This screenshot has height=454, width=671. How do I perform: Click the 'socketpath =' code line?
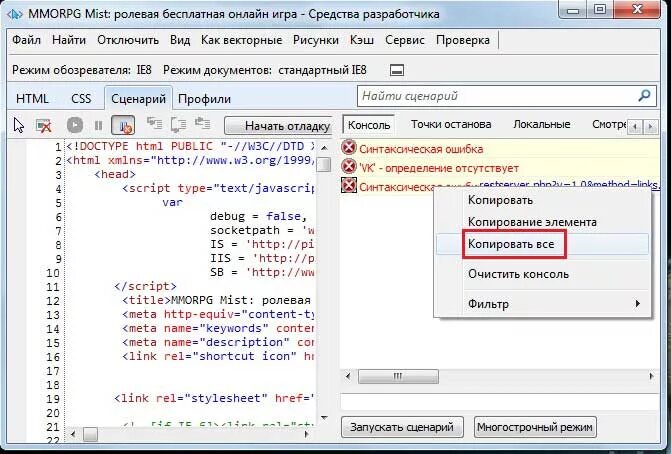(x=262, y=231)
